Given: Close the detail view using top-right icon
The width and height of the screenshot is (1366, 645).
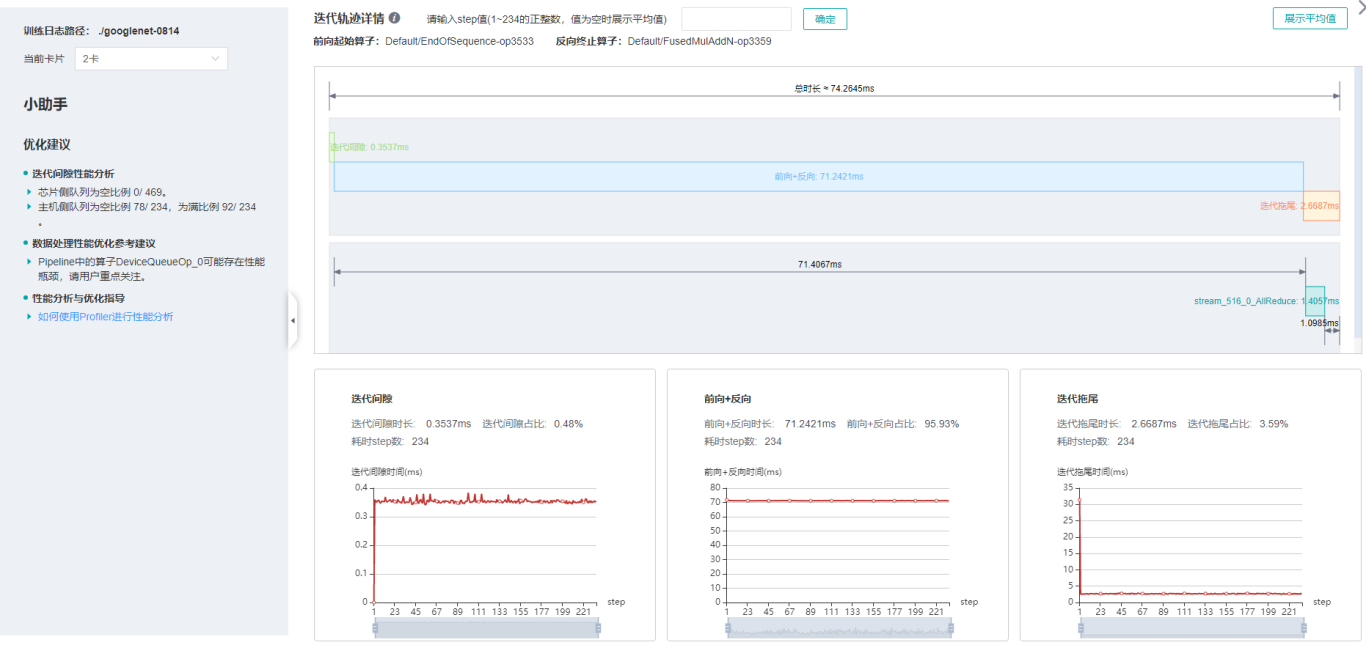Looking at the screenshot, I should (1358, 8).
